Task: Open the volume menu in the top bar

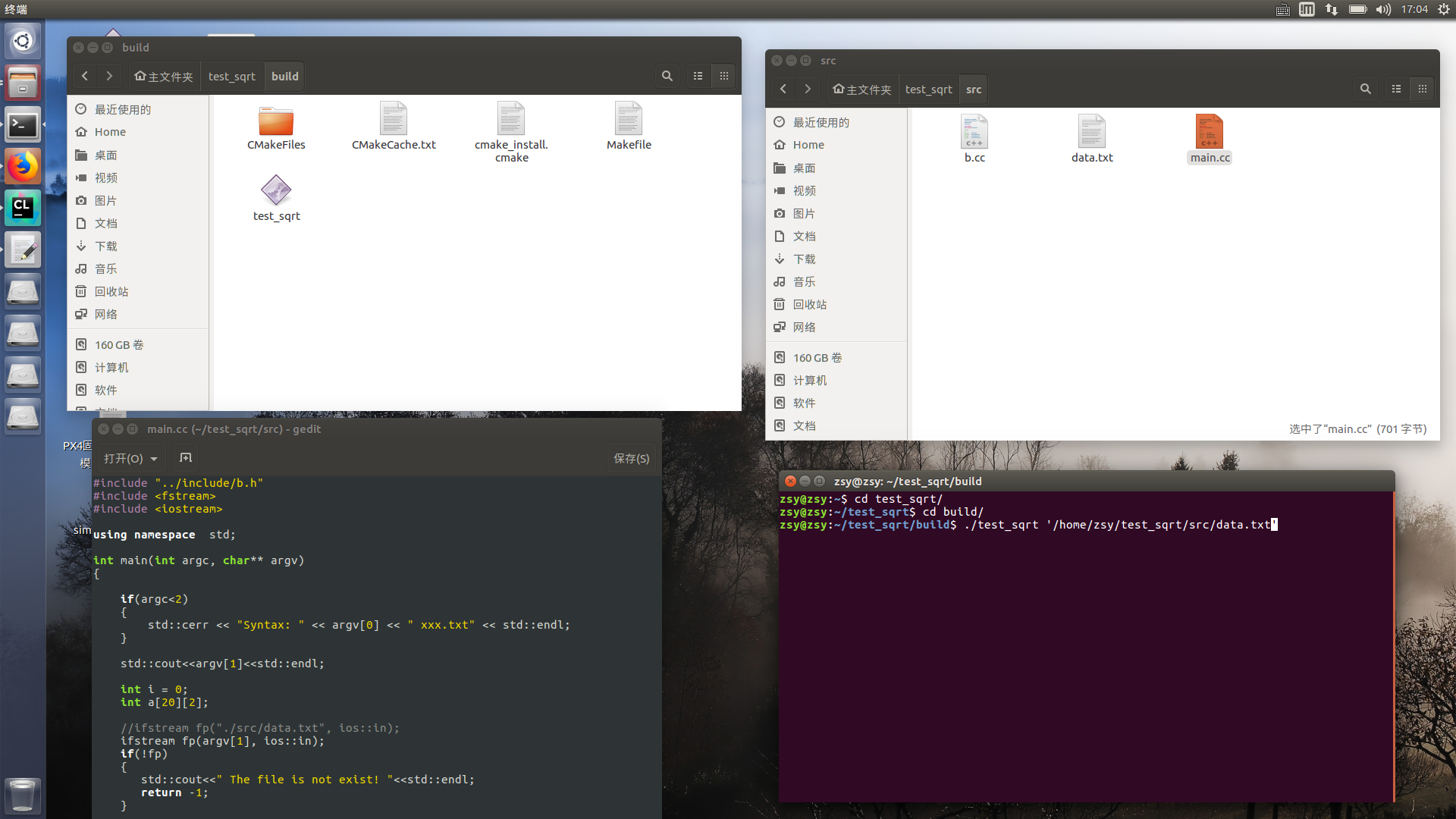Action: (1382, 10)
